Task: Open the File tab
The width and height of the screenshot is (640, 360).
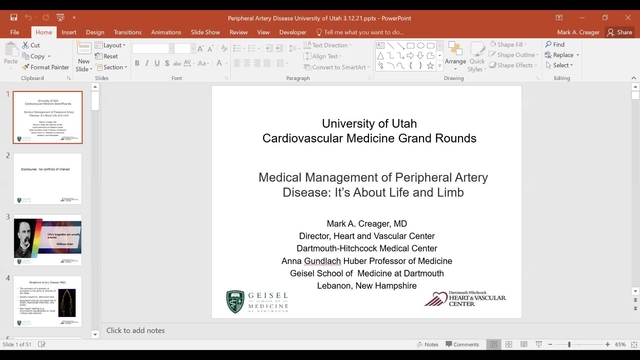Action: (15, 32)
